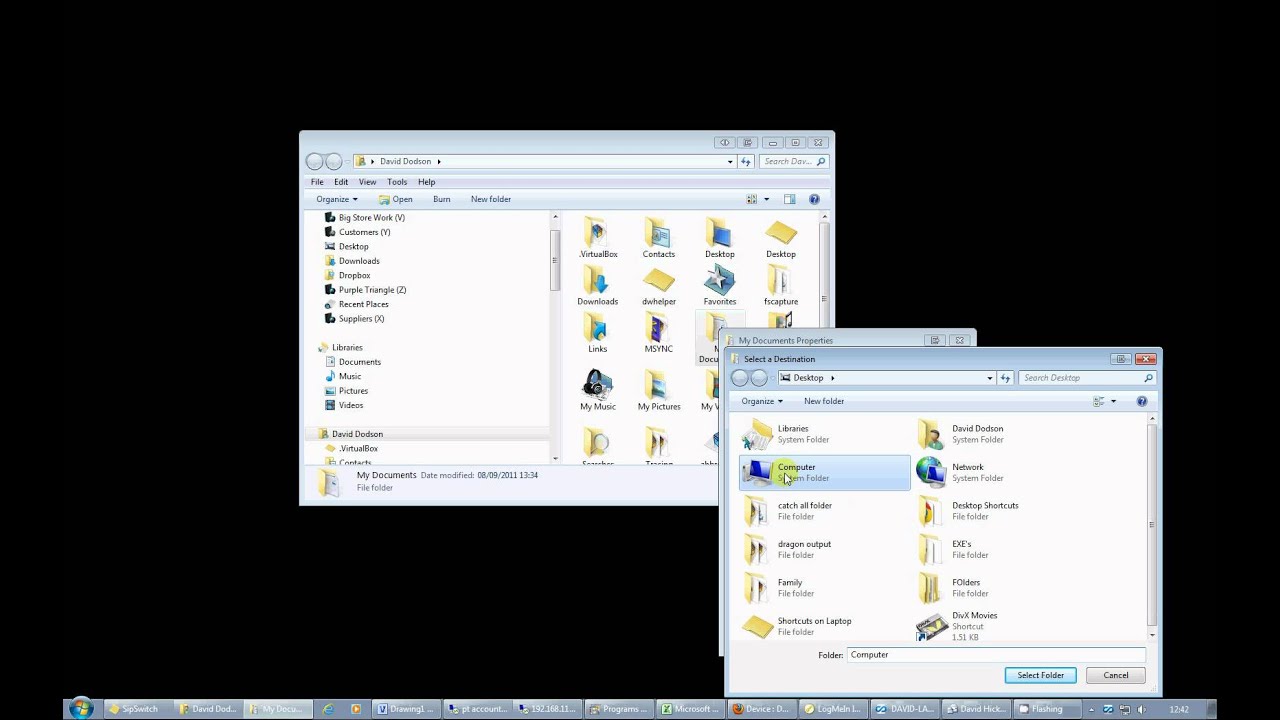
Task: Click the Burn toolbar button
Action: [x=442, y=199]
